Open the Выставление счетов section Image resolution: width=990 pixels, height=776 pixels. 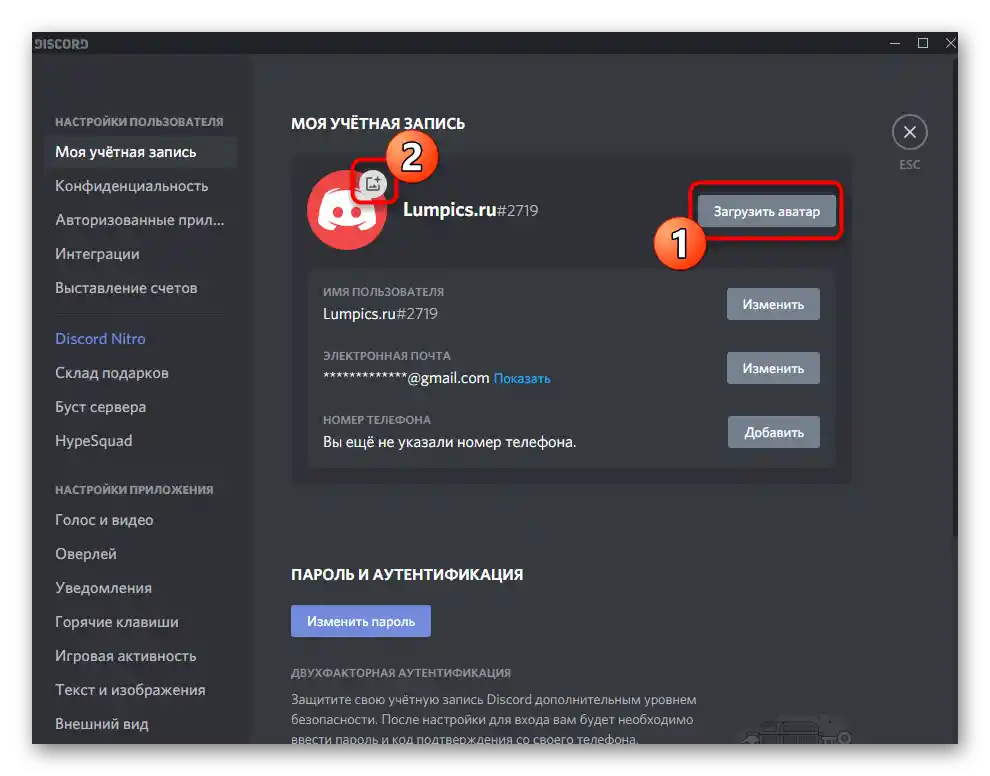(x=140, y=289)
